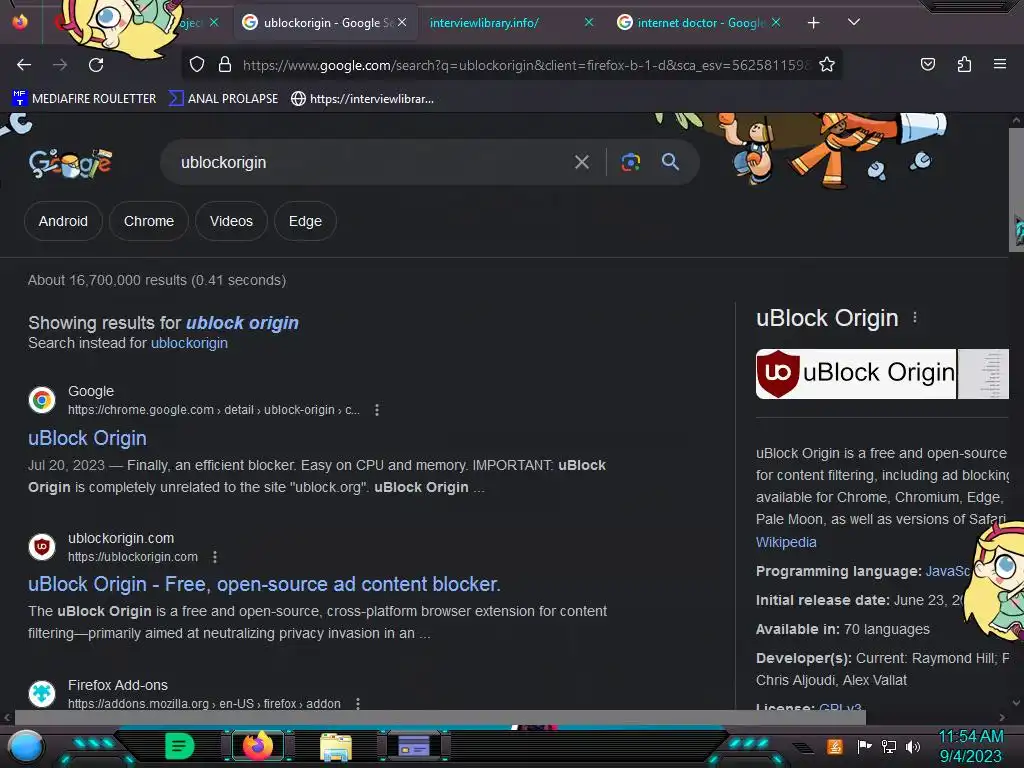Open the https://interviewlibrar... bookmark
This screenshot has height=768, width=1024.
coord(362,99)
